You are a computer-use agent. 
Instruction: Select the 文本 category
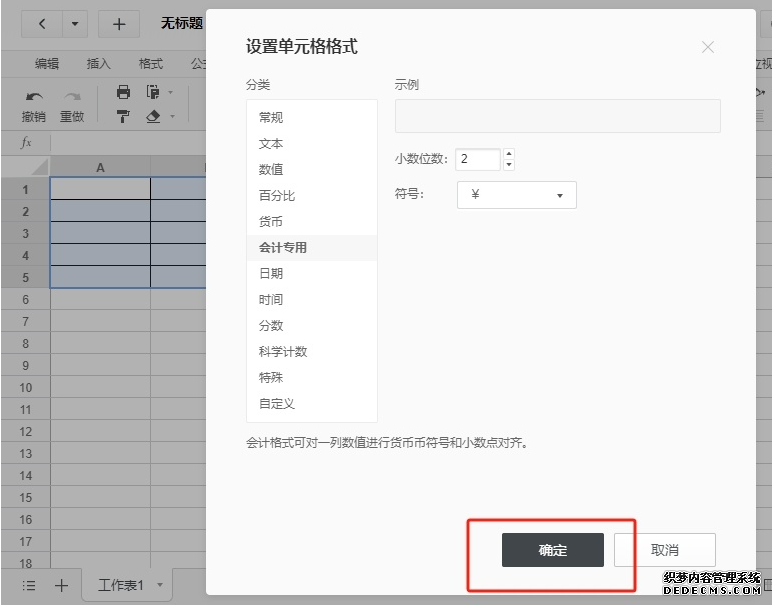click(x=312, y=144)
